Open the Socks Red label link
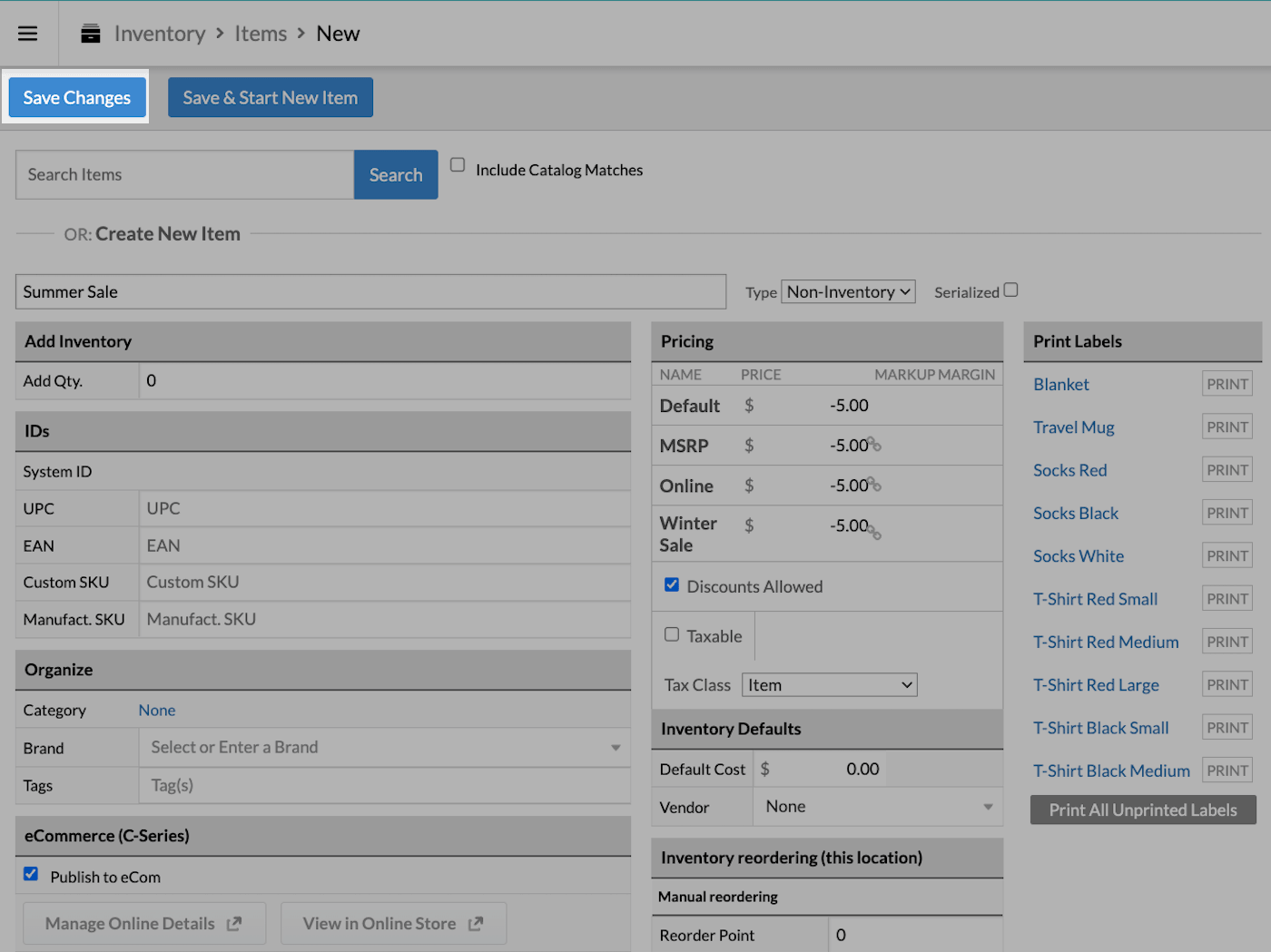 click(1070, 469)
